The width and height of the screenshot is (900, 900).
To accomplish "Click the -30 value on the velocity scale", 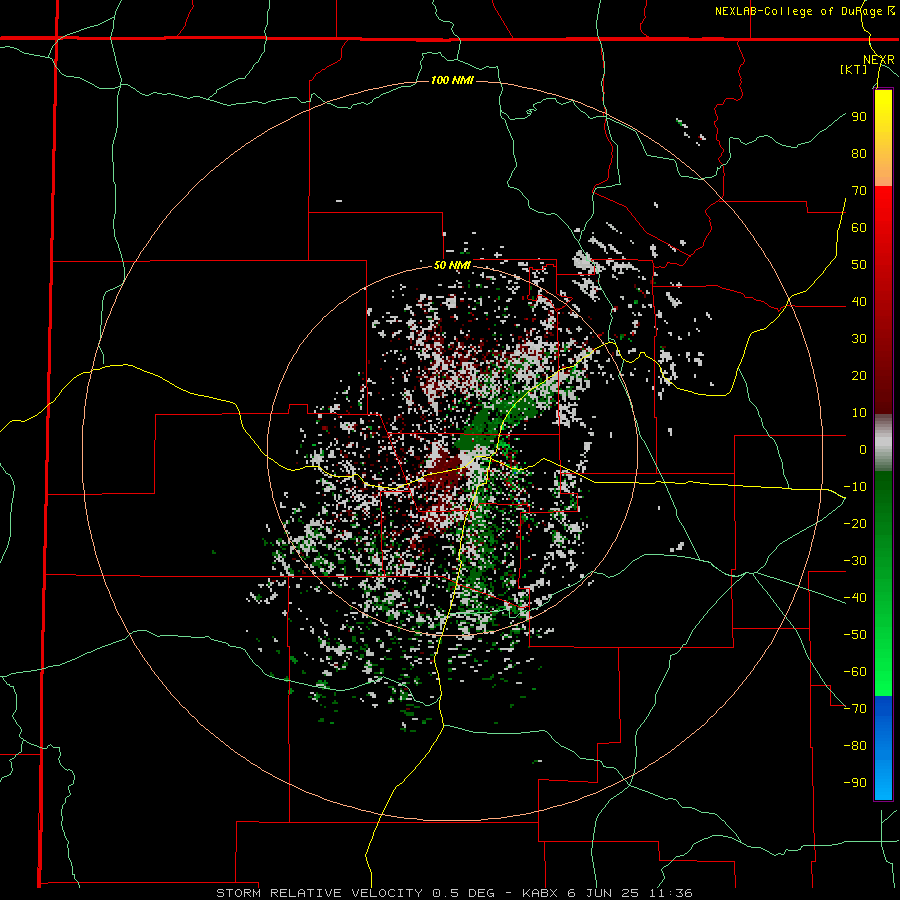I will [x=855, y=561].
